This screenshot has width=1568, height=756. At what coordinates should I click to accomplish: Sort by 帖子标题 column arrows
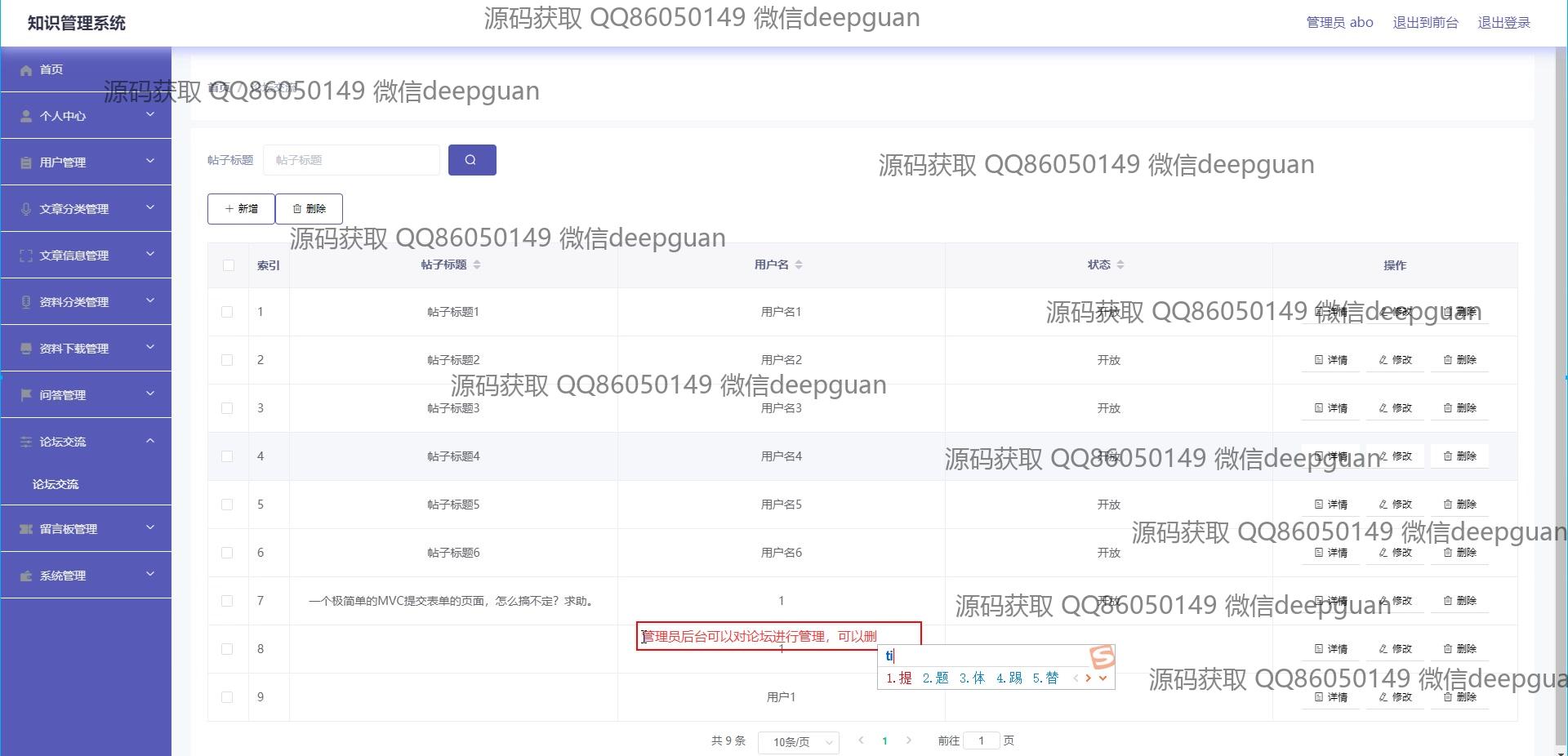477,265
